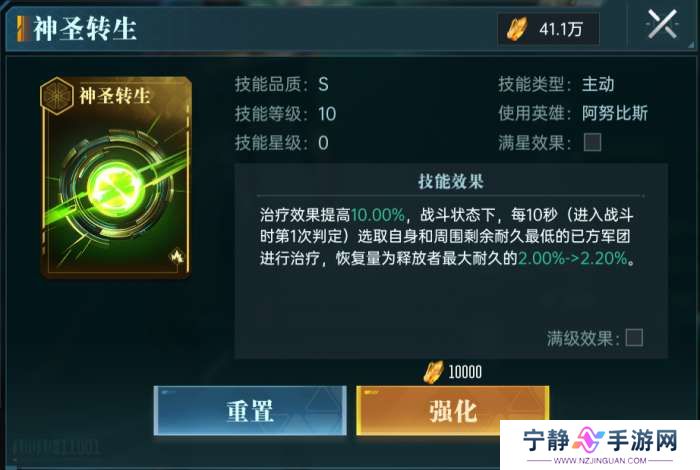Toggle the 满级效果 checkbox
This screenshot has height=470, width=700.
click(634, 337)
